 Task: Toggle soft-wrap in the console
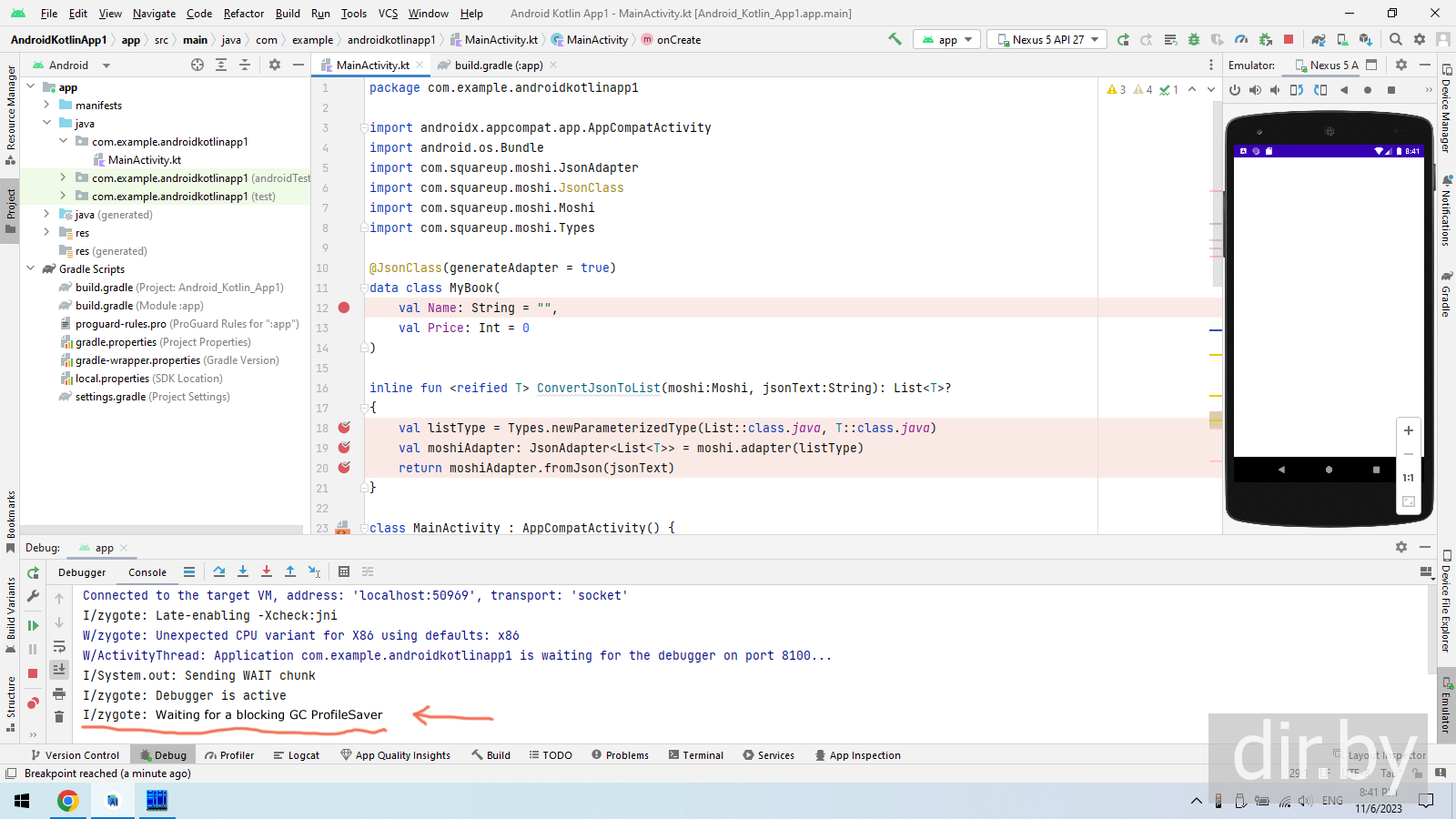59,647
